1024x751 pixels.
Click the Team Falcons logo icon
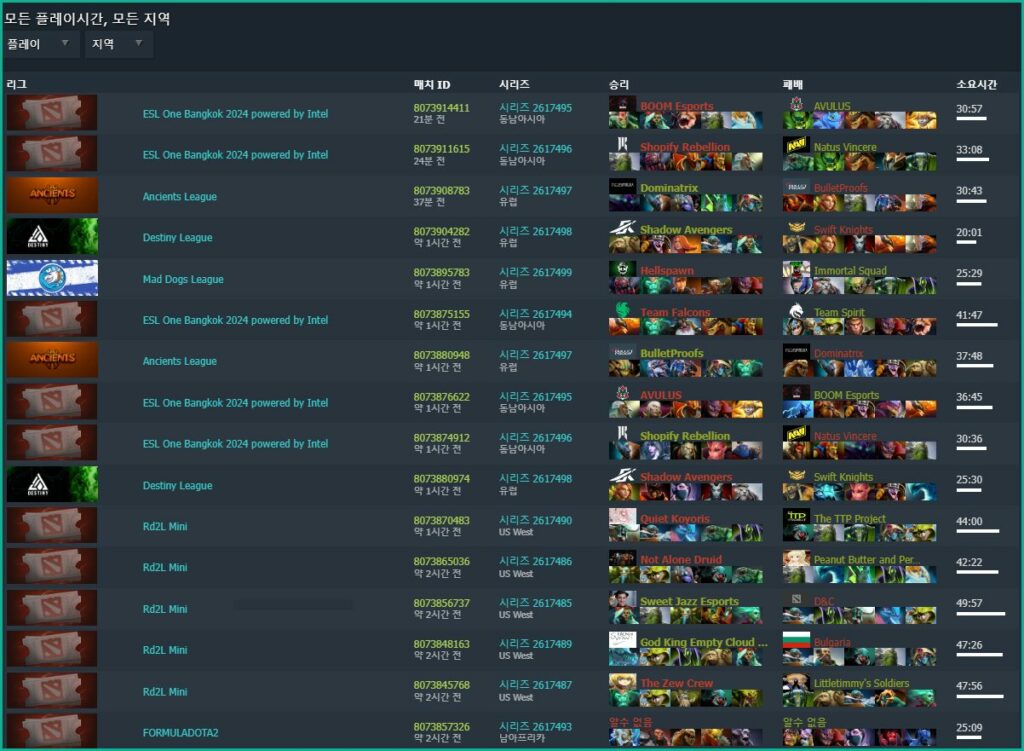point(622,310)
